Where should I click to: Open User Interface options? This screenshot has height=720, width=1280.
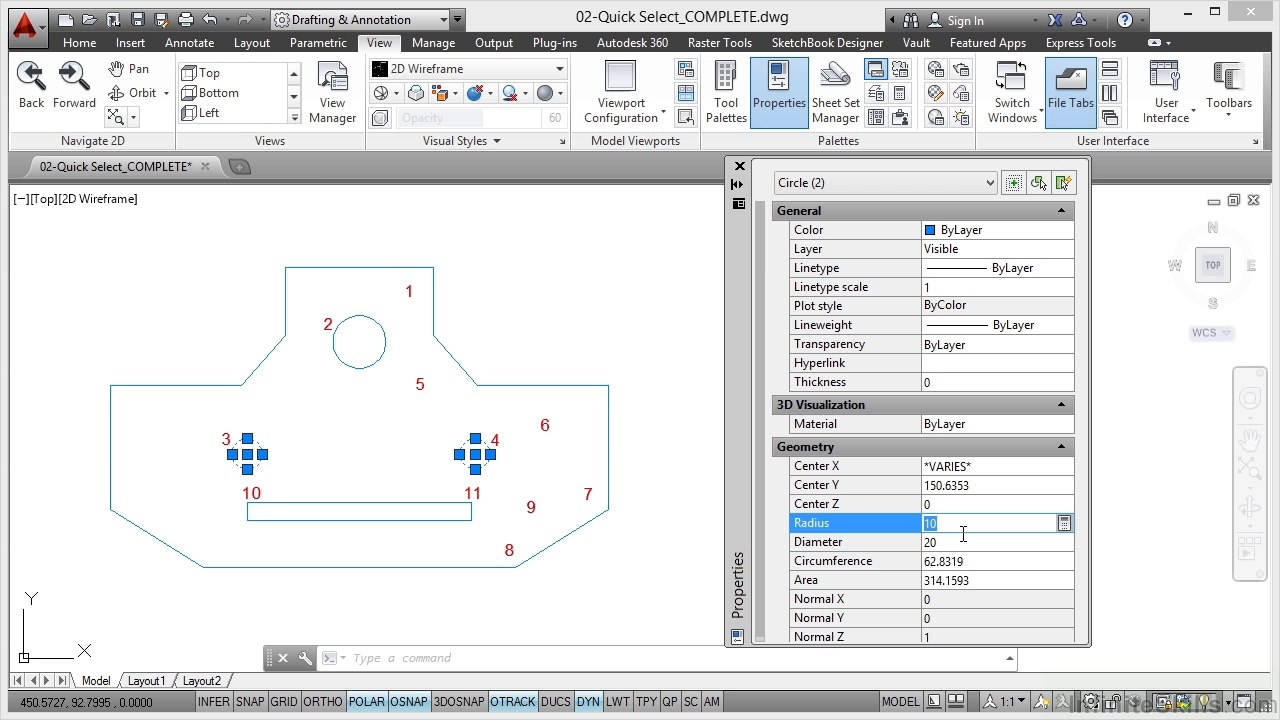coord(1166,92)
